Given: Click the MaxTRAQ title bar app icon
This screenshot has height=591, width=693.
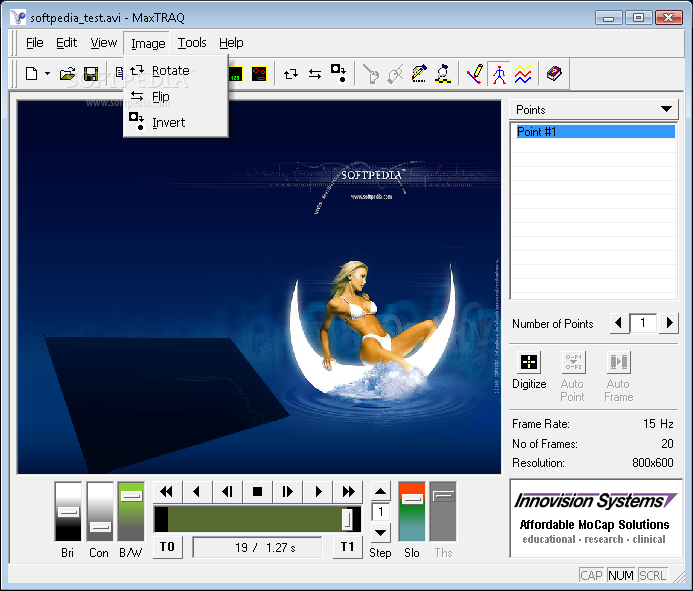Looking at the screenshot, I should [18, 17].
